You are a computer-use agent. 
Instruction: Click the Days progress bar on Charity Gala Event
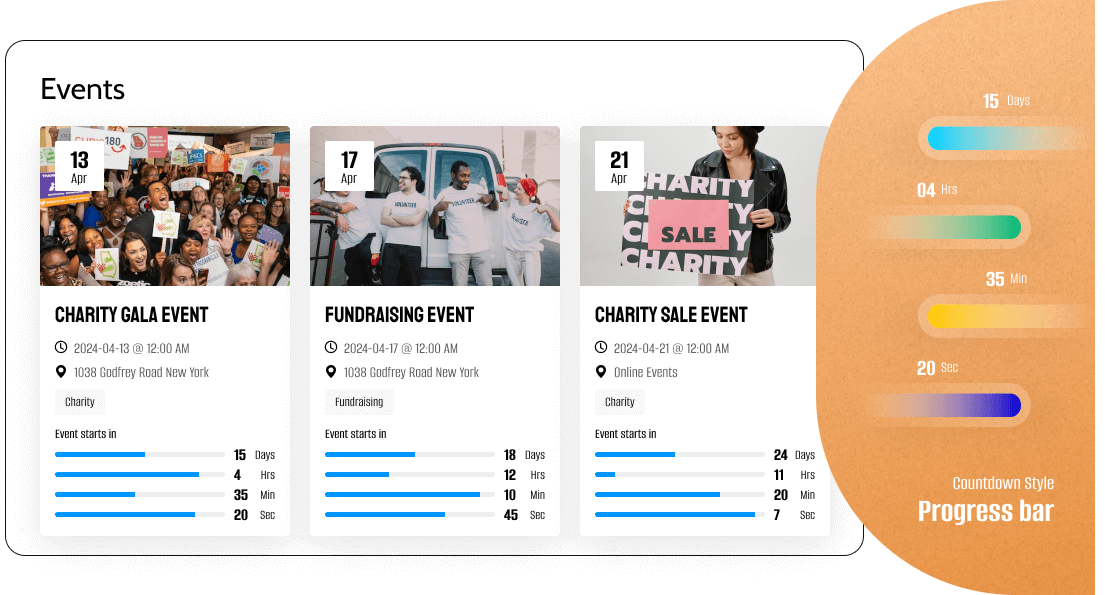(140, 454)
